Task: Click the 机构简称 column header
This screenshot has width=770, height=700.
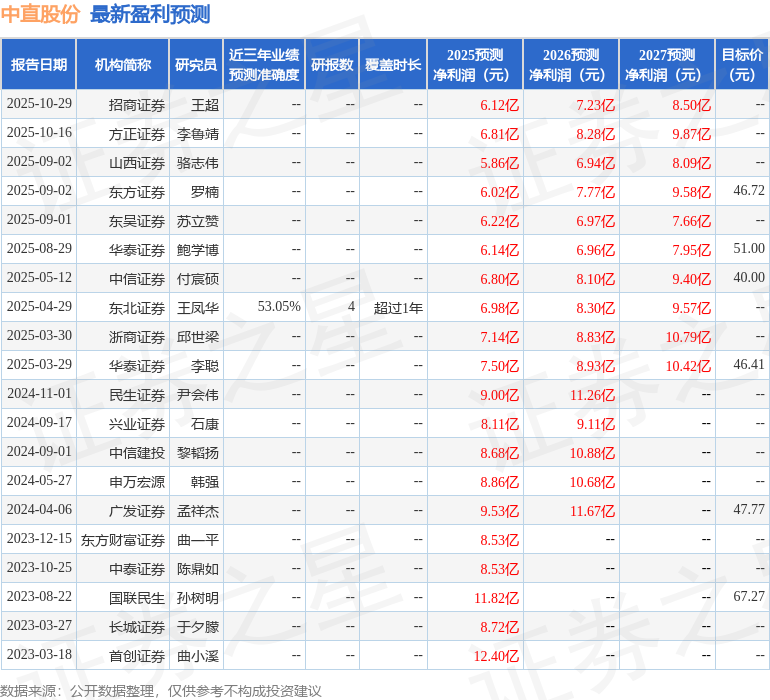Action: (123, 65)
